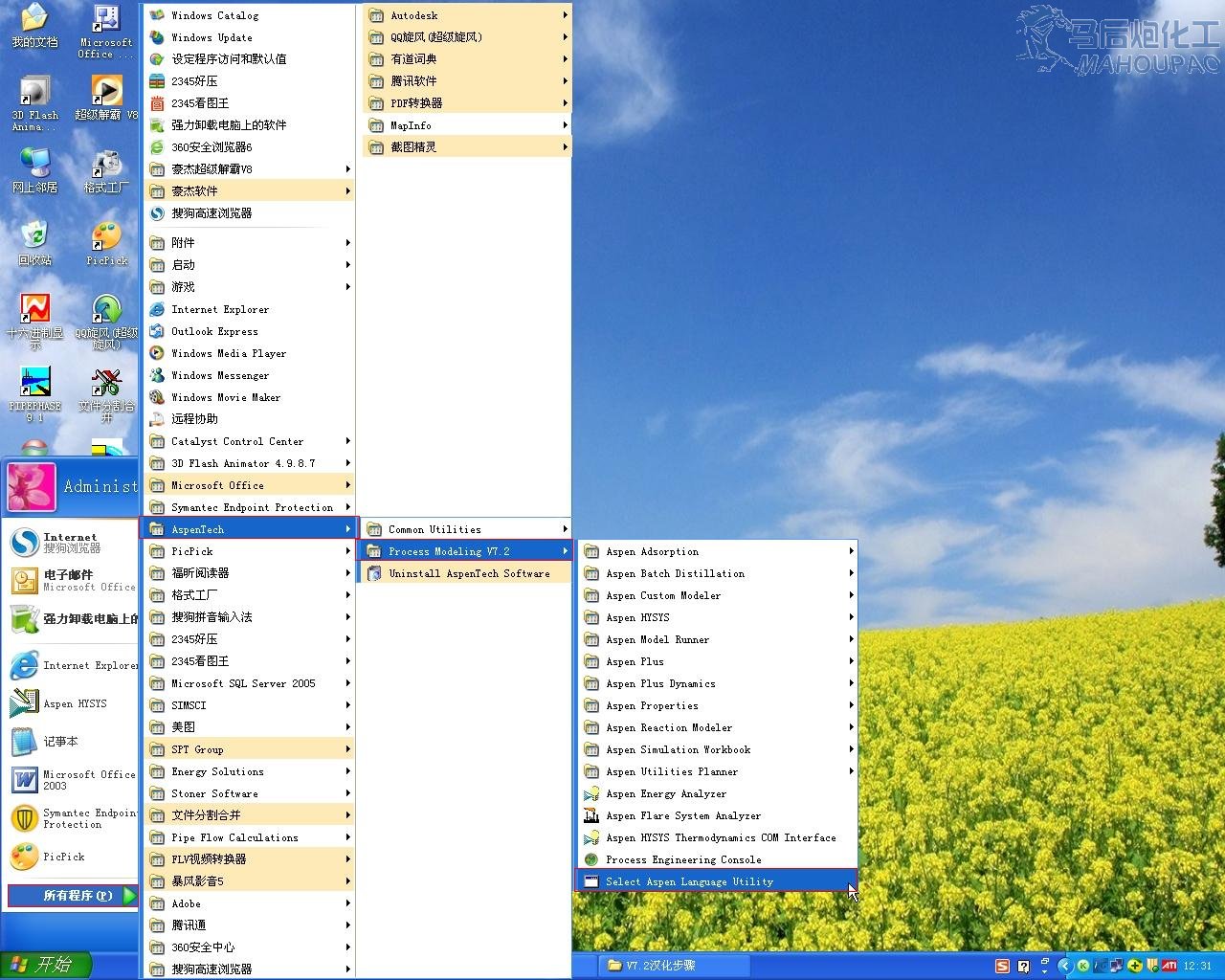Screen dimensions: 1225x980
Task: Open Symantec Endpoint Protection start entry
Action: pyautogui.click(x=71, y=818)
